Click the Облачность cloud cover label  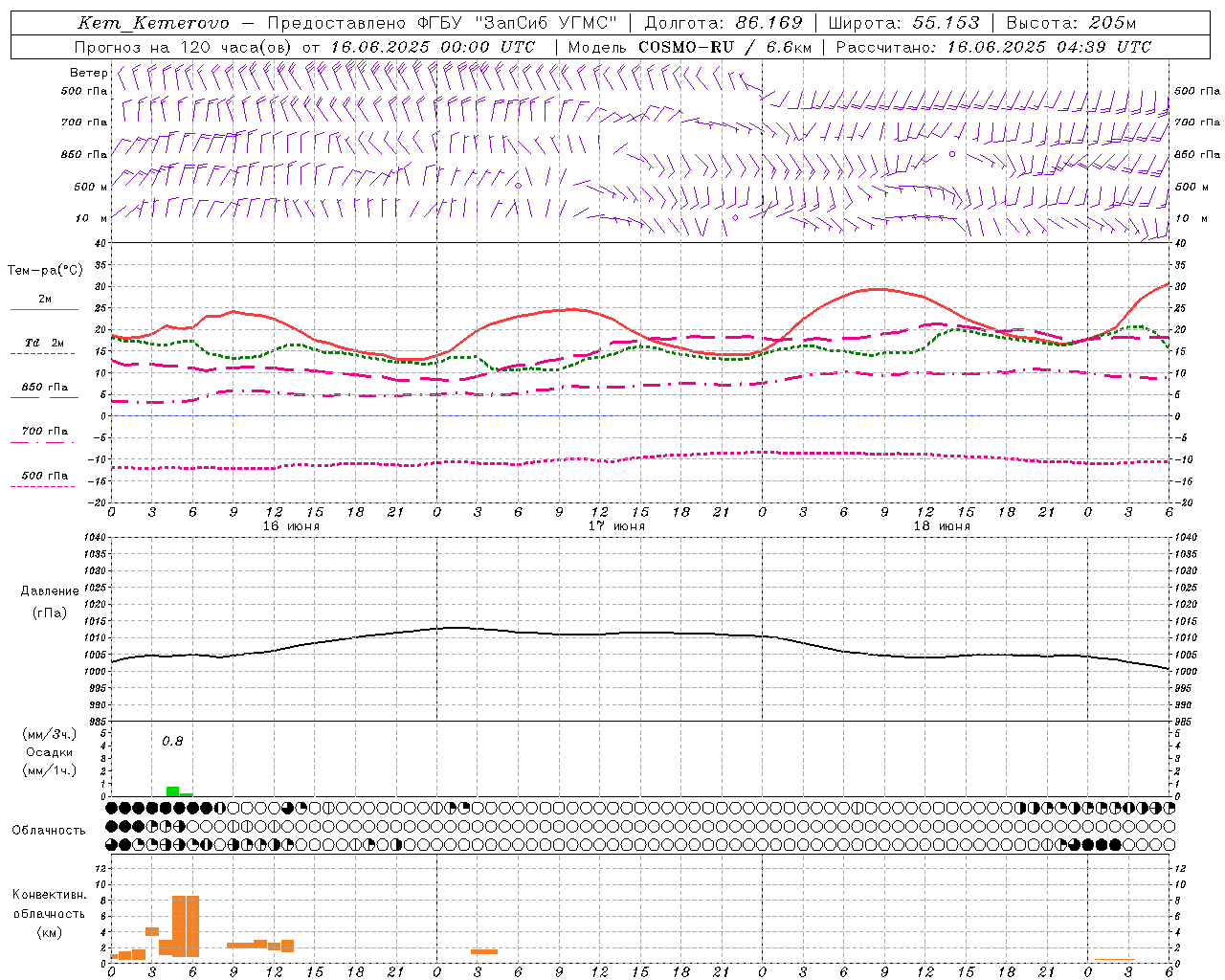click(49, 830)
